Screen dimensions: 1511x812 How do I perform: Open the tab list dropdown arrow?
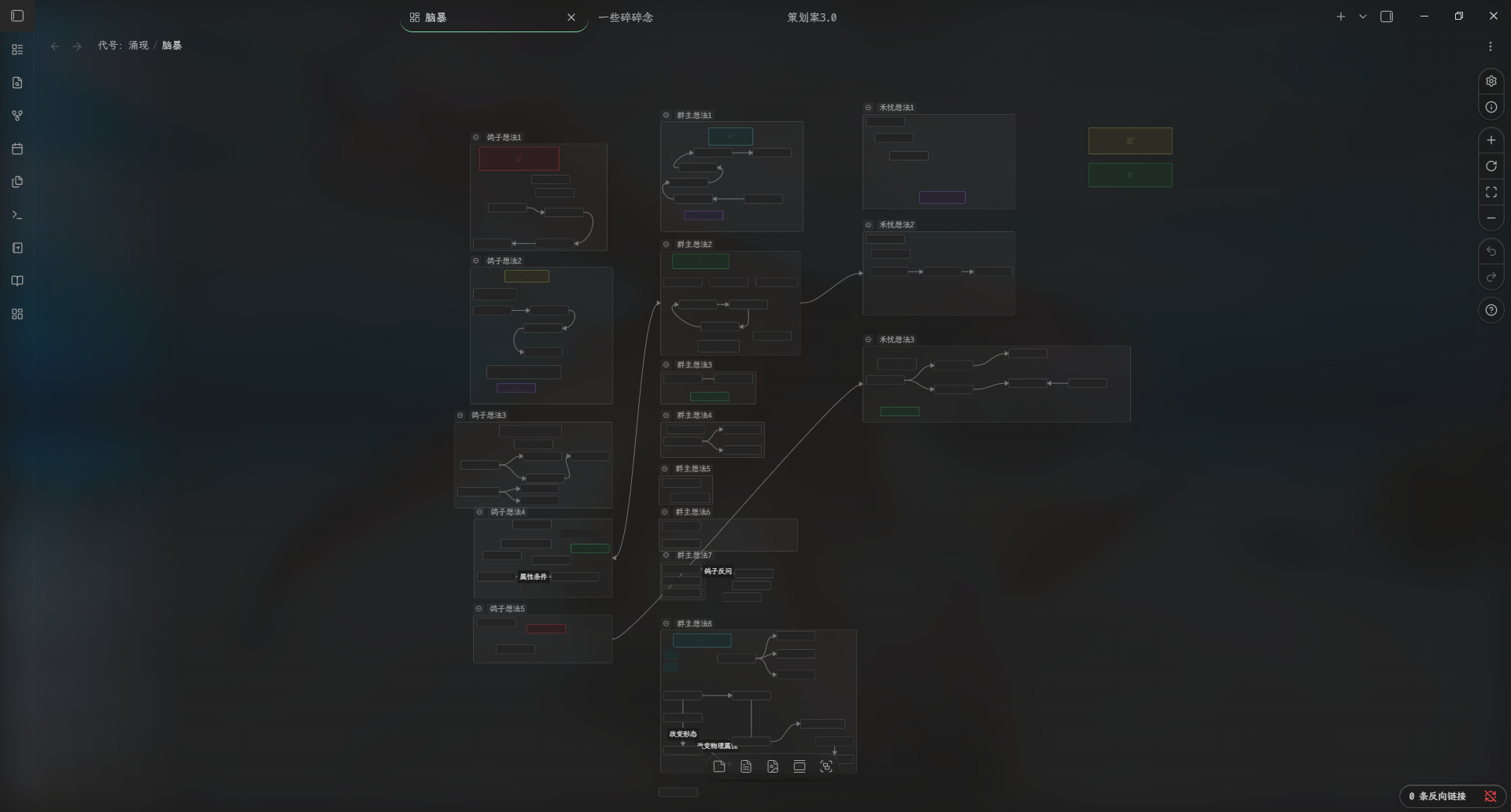[x=1363, y=17]
